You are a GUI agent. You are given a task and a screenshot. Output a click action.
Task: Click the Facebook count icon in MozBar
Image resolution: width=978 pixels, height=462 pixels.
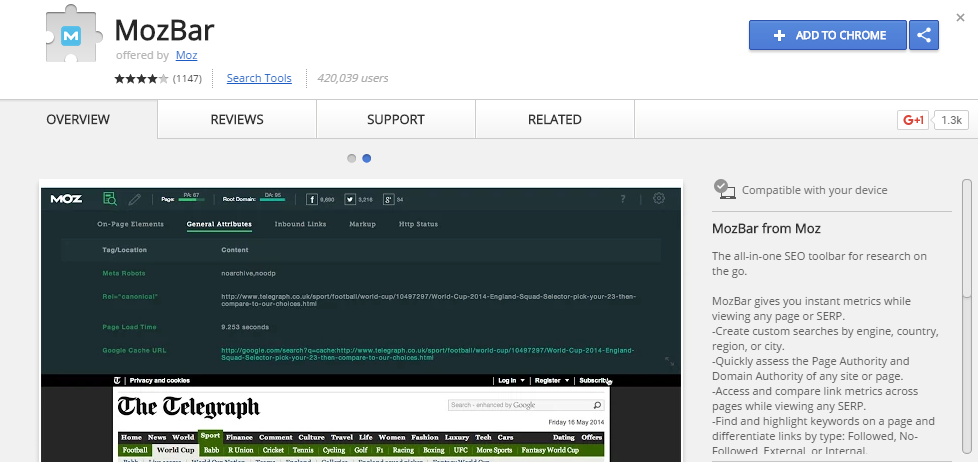312,199
